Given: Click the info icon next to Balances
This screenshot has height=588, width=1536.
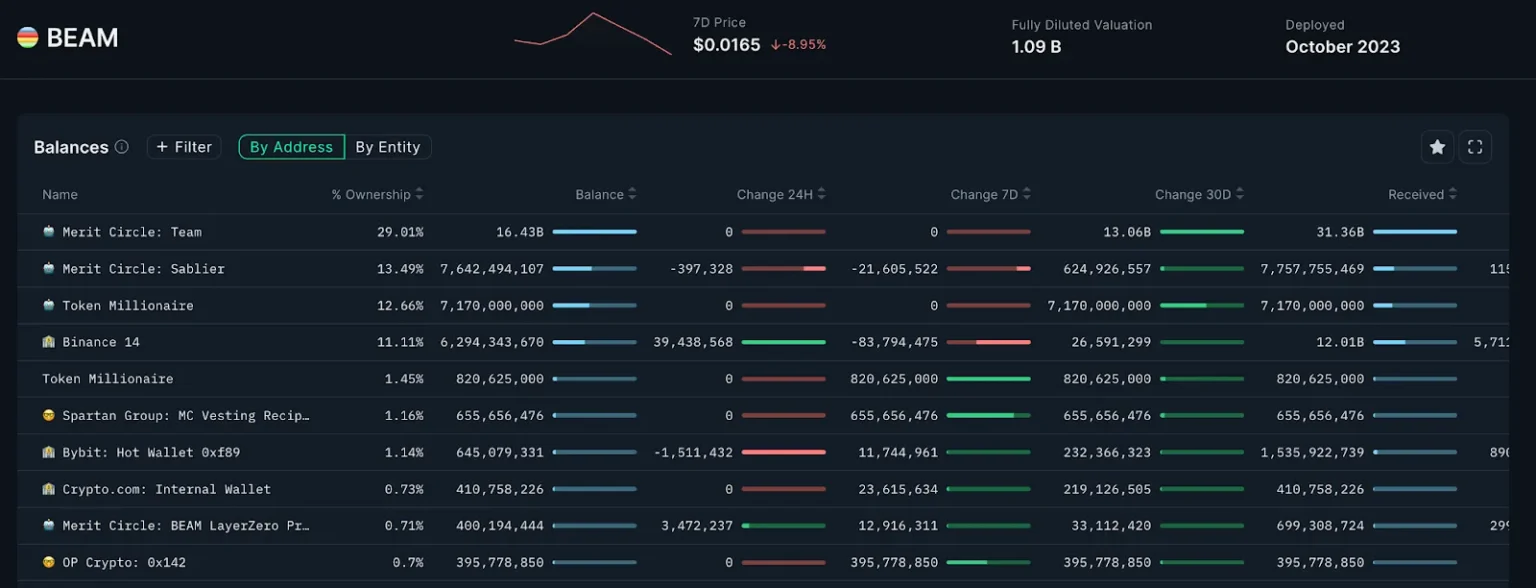Looking at the screenshot, I should pos(121,147).
